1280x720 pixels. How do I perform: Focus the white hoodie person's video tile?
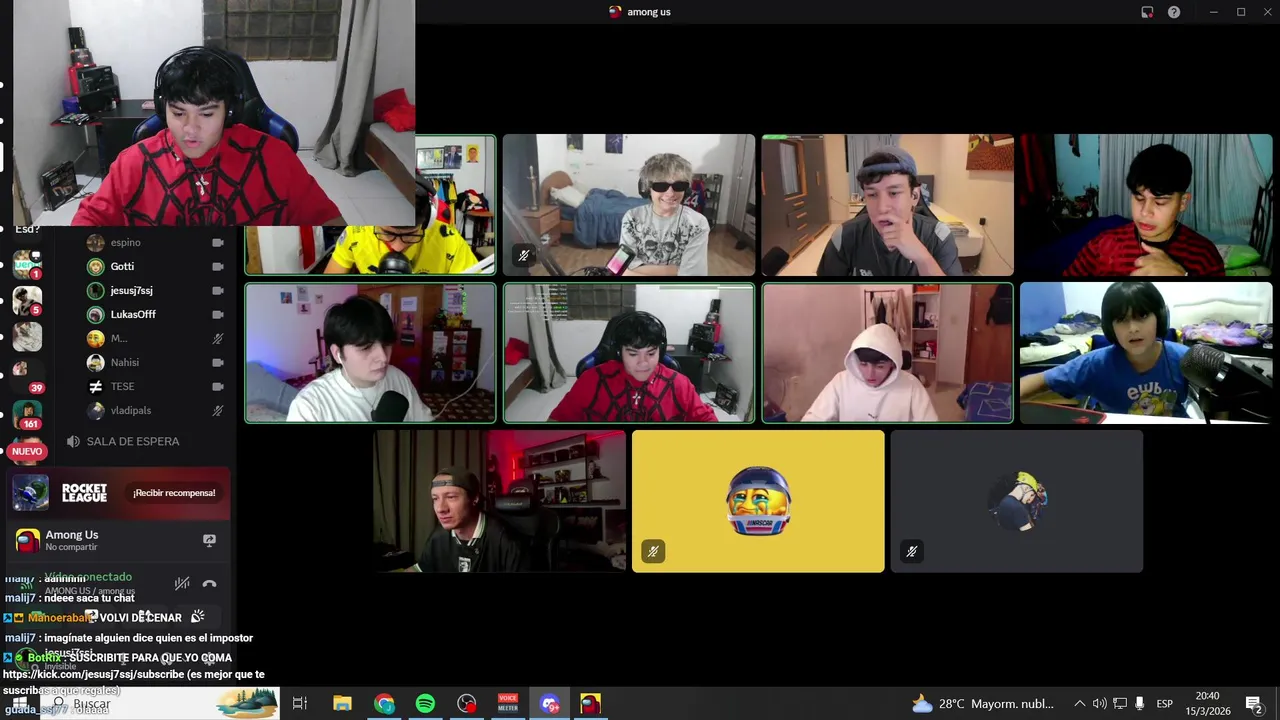click(x=887, y=353)
